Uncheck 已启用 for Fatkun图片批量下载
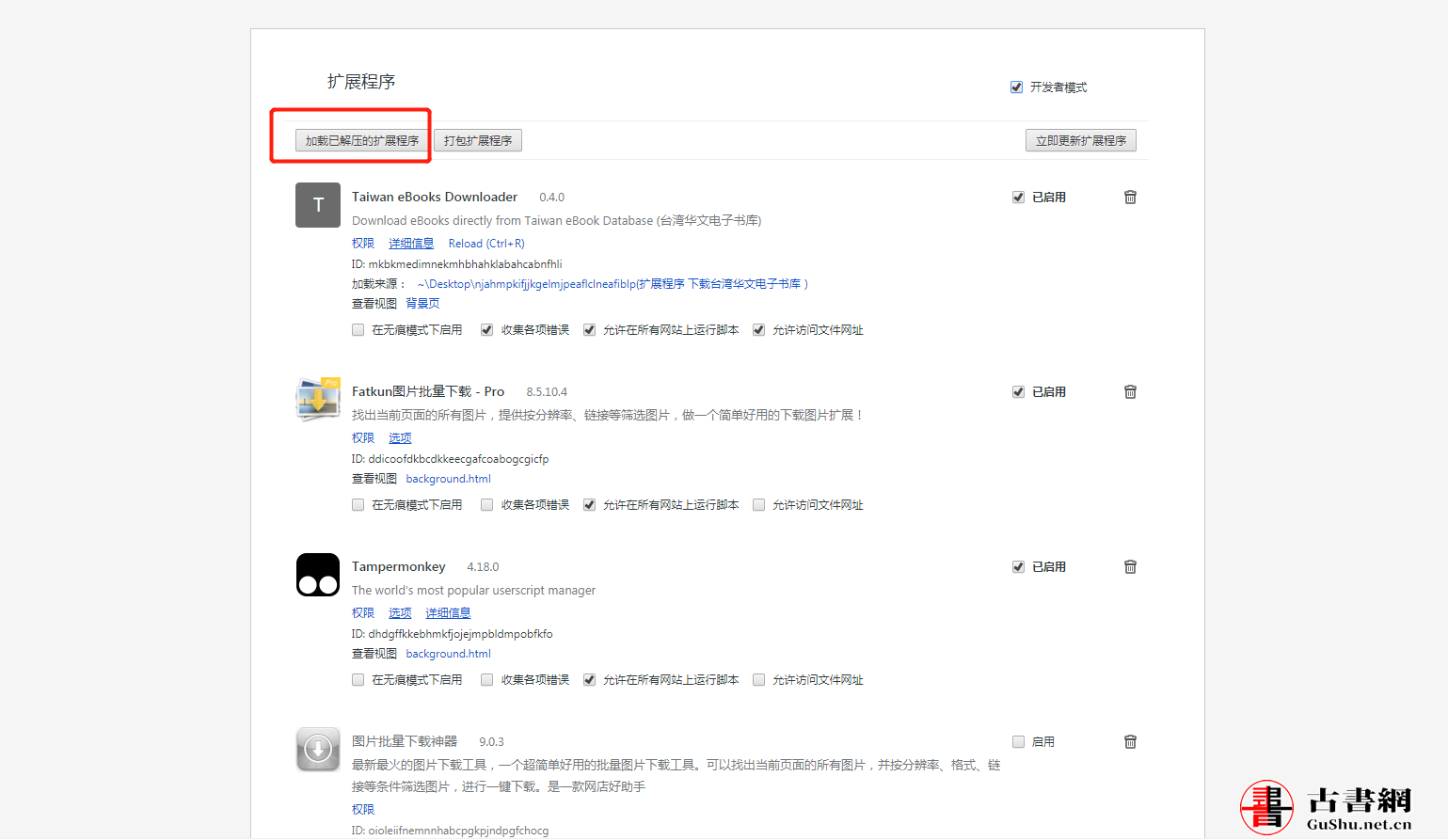This screenshot has width=1448, height=840. (x=1018, y=392)
